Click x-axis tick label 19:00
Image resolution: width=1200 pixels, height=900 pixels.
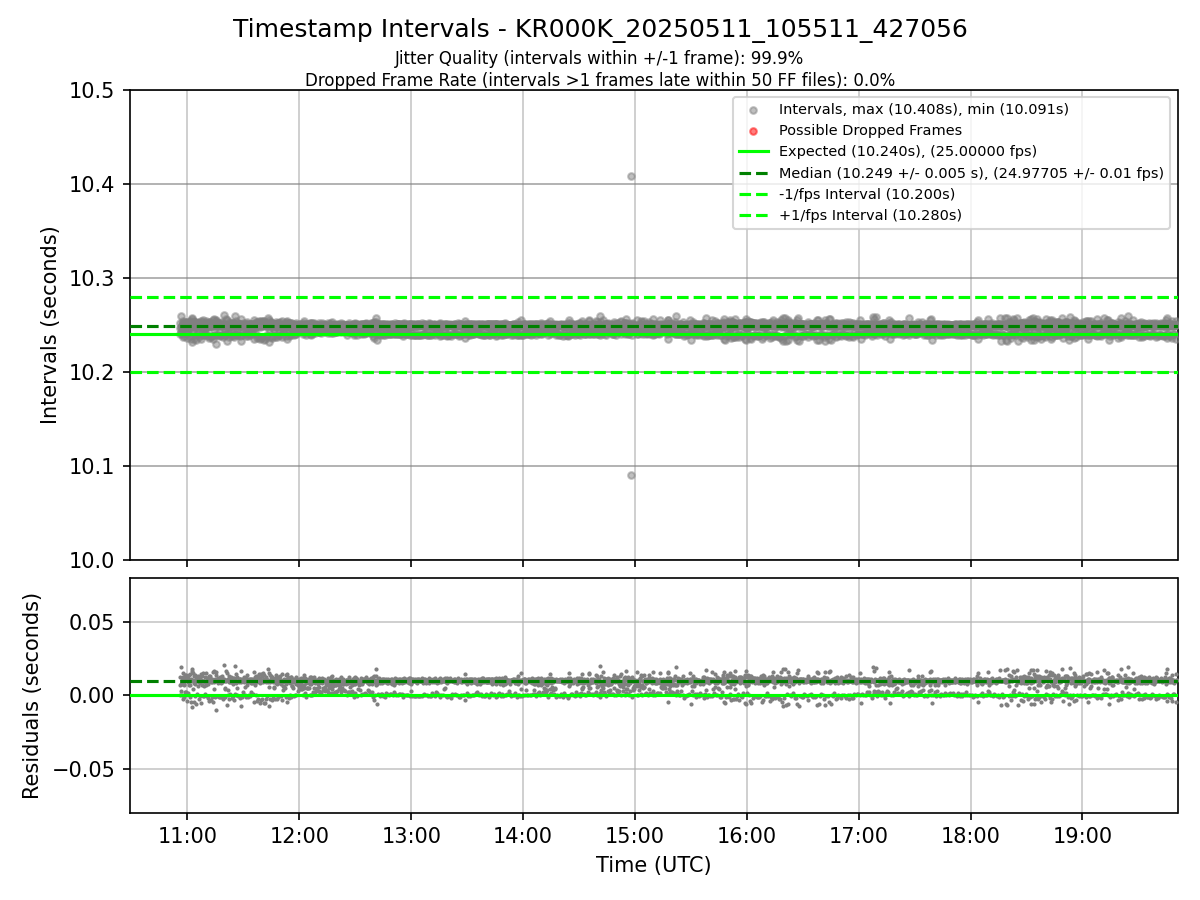(1082, 835)
